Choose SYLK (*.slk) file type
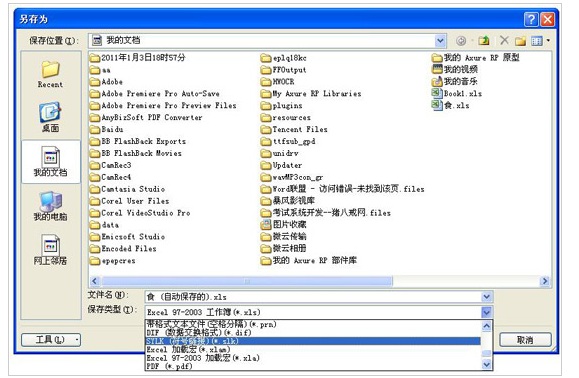This screenshot has width=579, height=378. (313, 341)
